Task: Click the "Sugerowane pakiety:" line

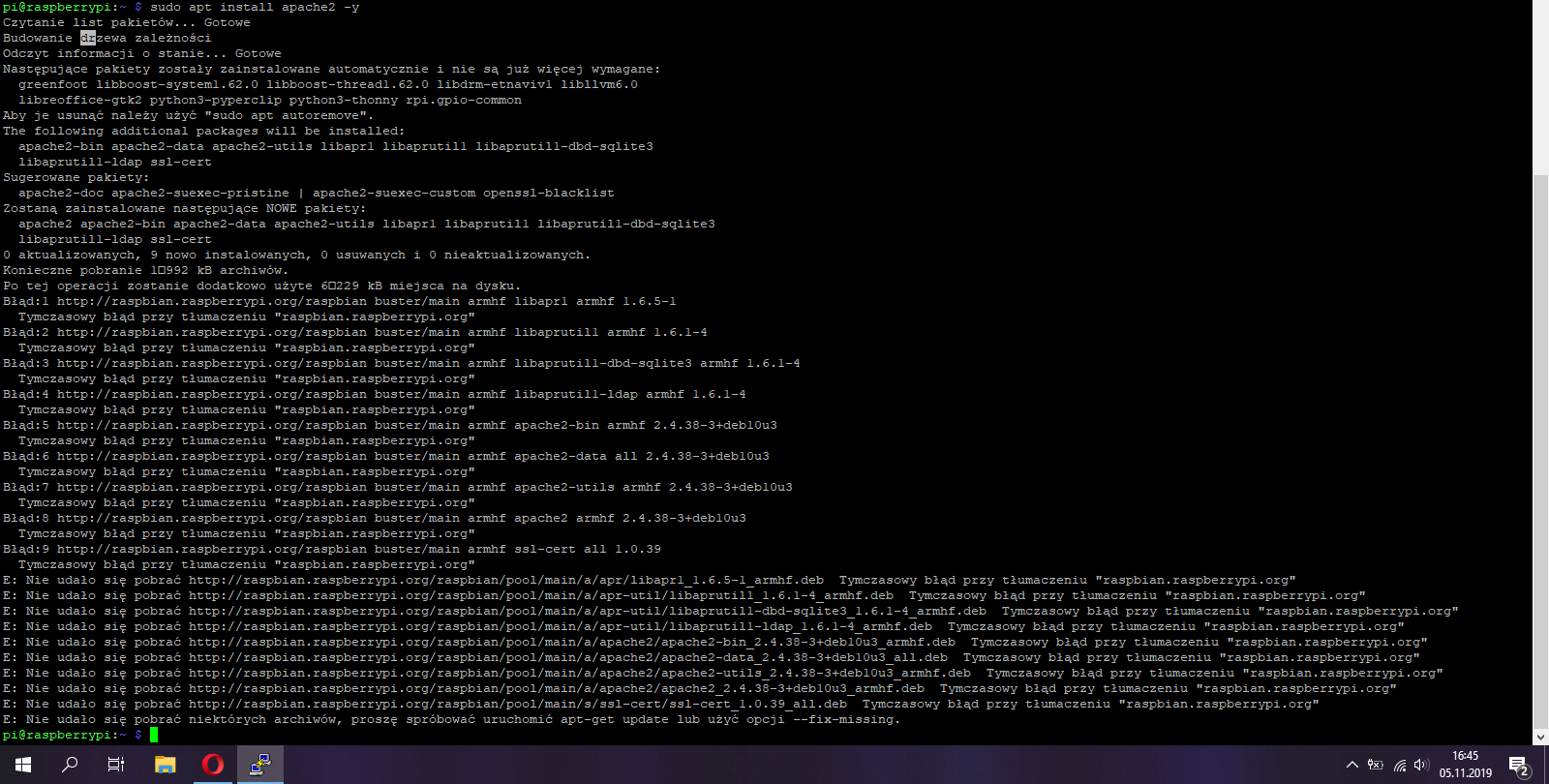Action: click(76, 177)
